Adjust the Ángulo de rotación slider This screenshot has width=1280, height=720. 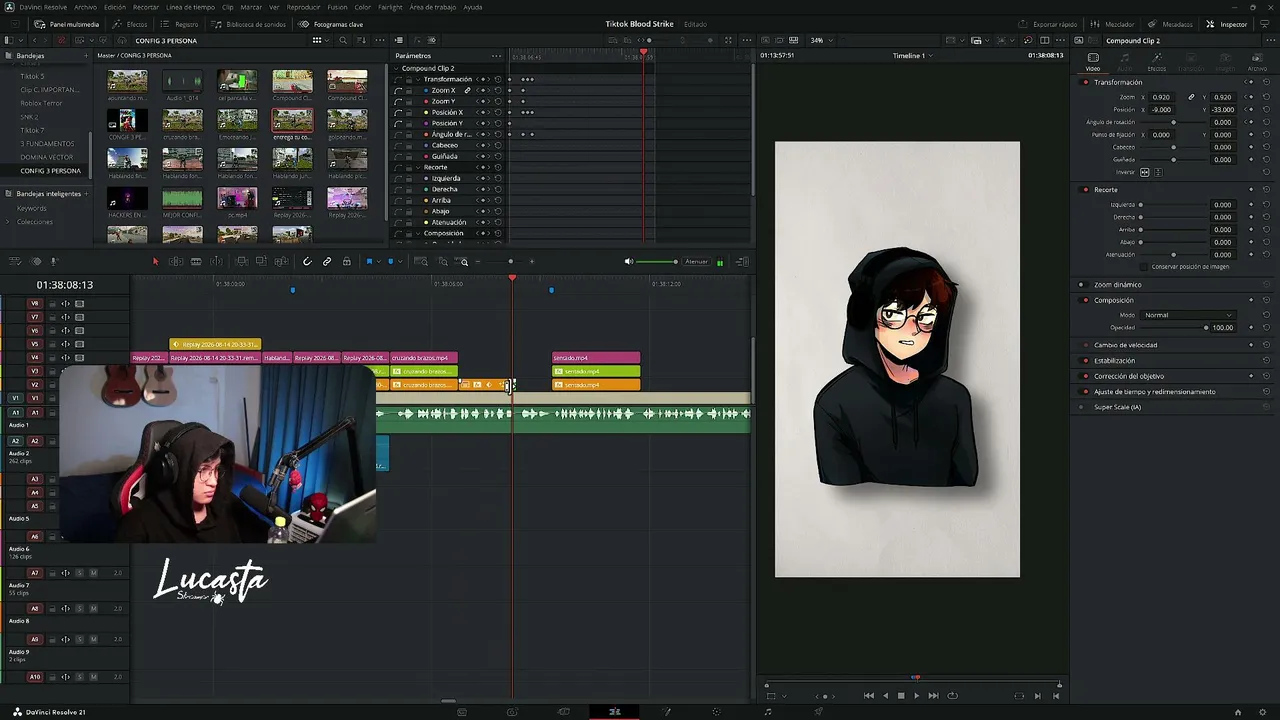[1174, 122]
